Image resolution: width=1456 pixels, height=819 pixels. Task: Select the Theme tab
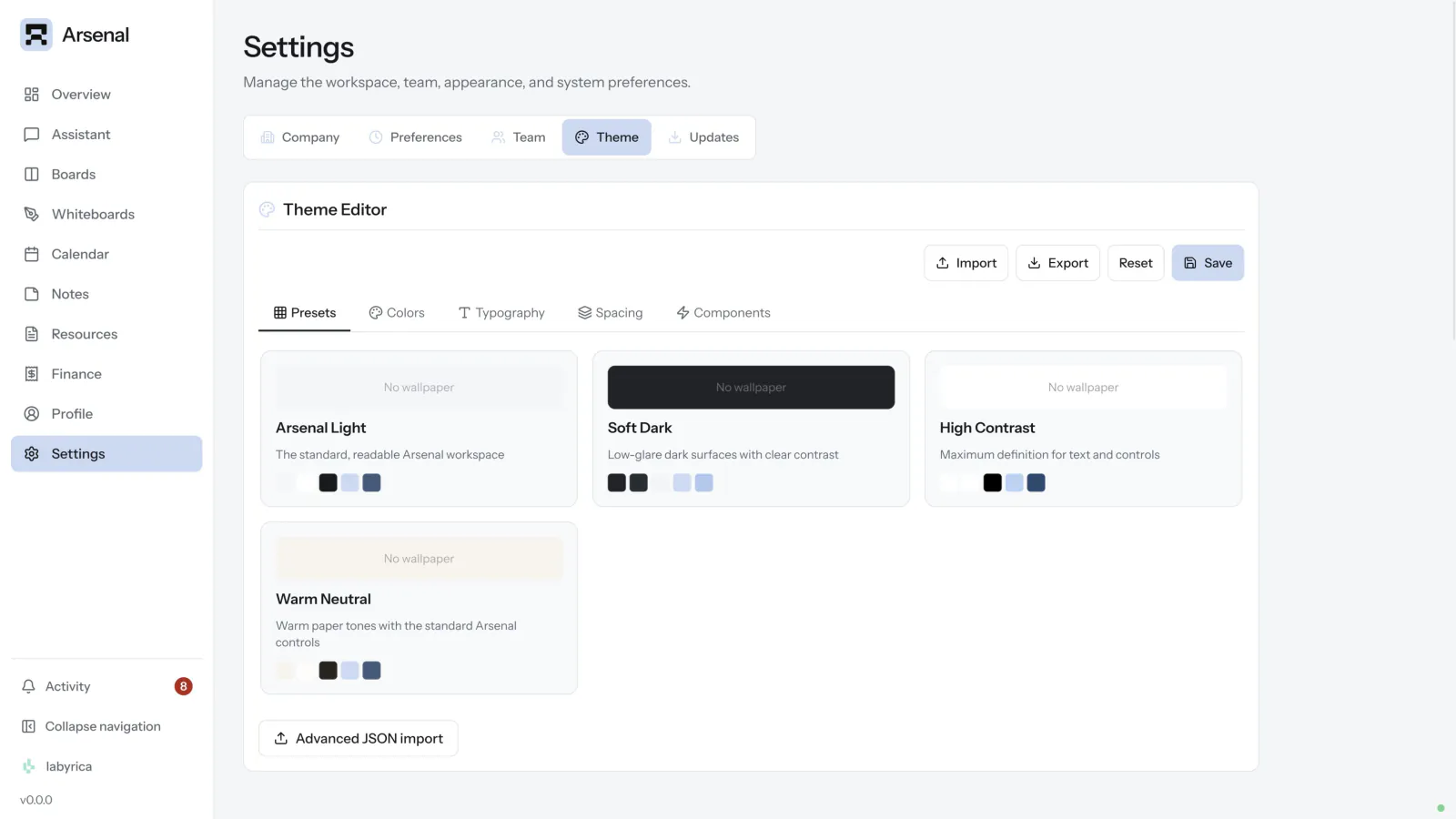tap(606, 137)
